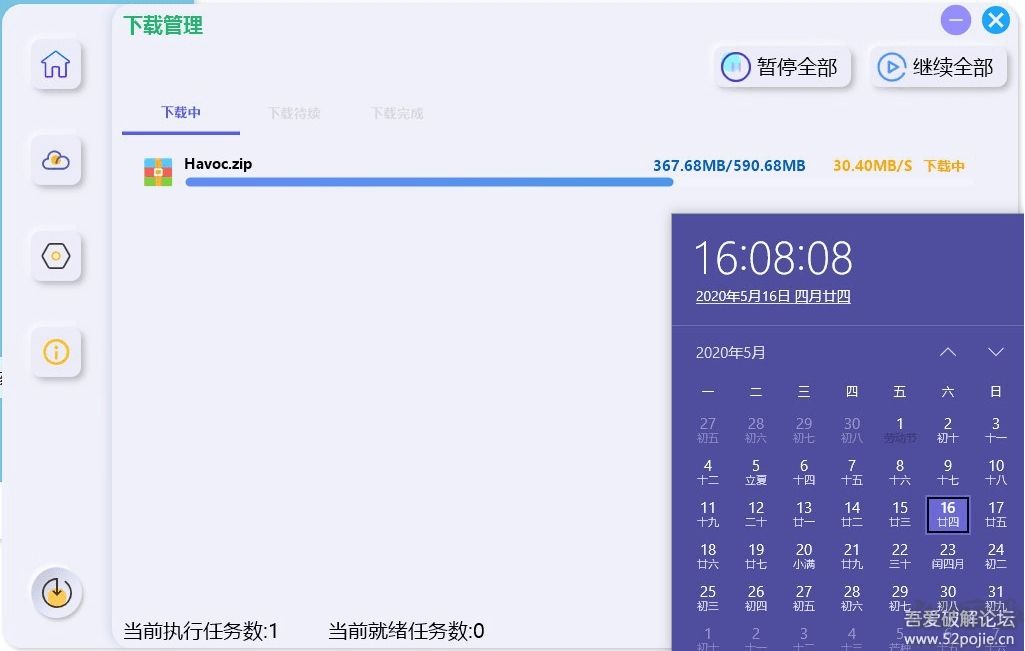The image size is (1025, 651).
Task: Select May 31 in the calendar
Action: (x=996, y=598)
